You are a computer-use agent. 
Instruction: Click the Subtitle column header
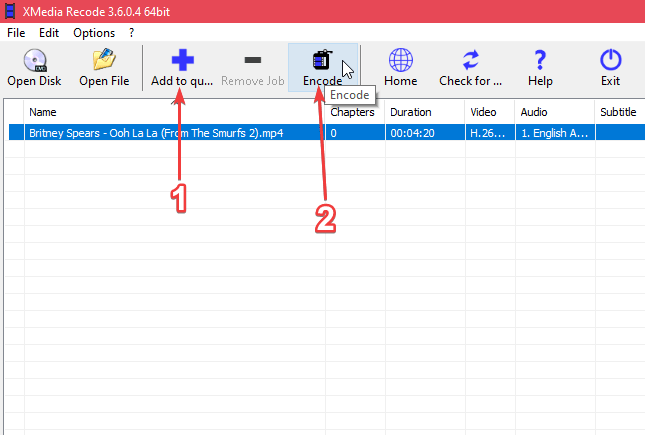coord(618,112)
